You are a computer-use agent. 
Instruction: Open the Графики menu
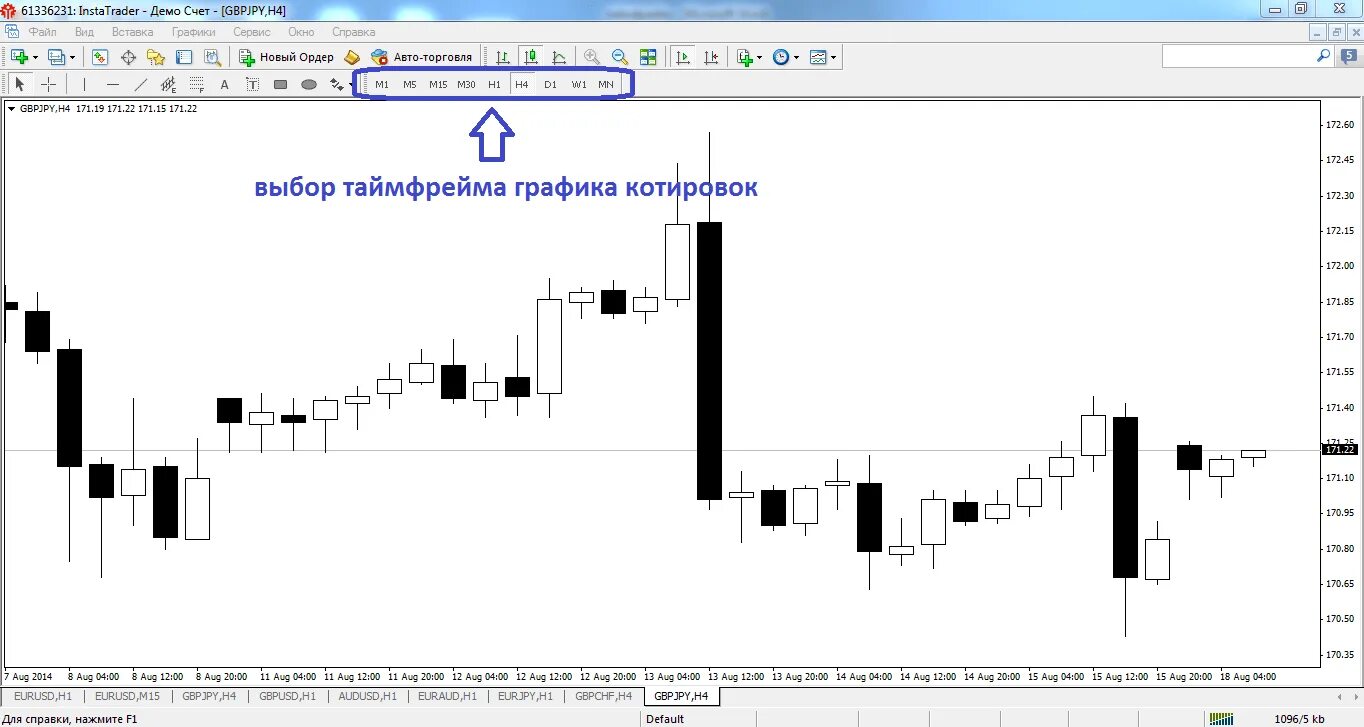pos(194,32)
